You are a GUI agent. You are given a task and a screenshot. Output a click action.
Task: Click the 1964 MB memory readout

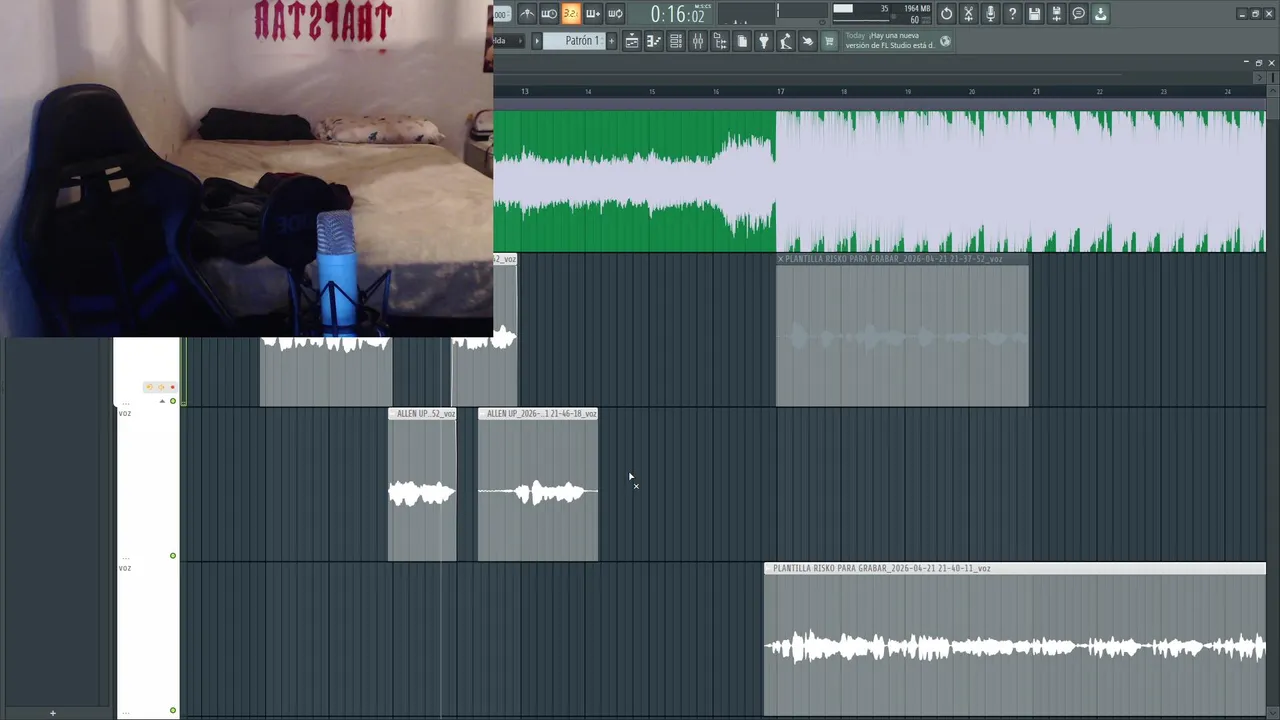point(917,8)
